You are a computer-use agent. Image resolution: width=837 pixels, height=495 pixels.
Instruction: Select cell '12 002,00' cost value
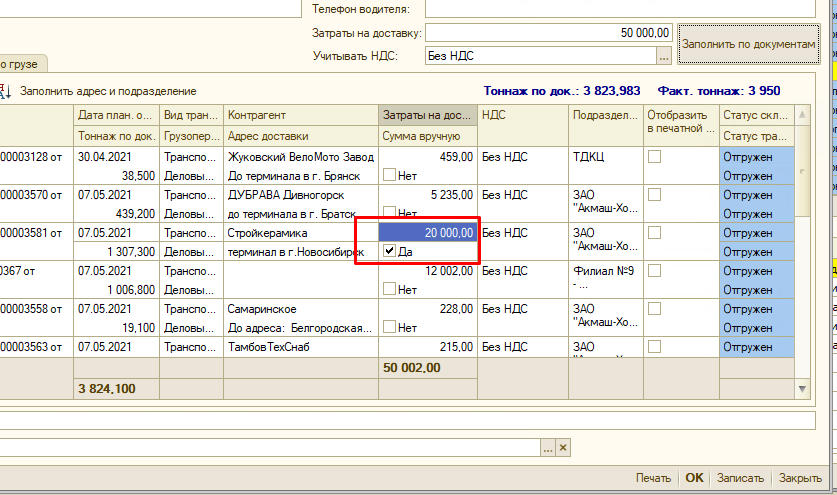click(428, 271)
